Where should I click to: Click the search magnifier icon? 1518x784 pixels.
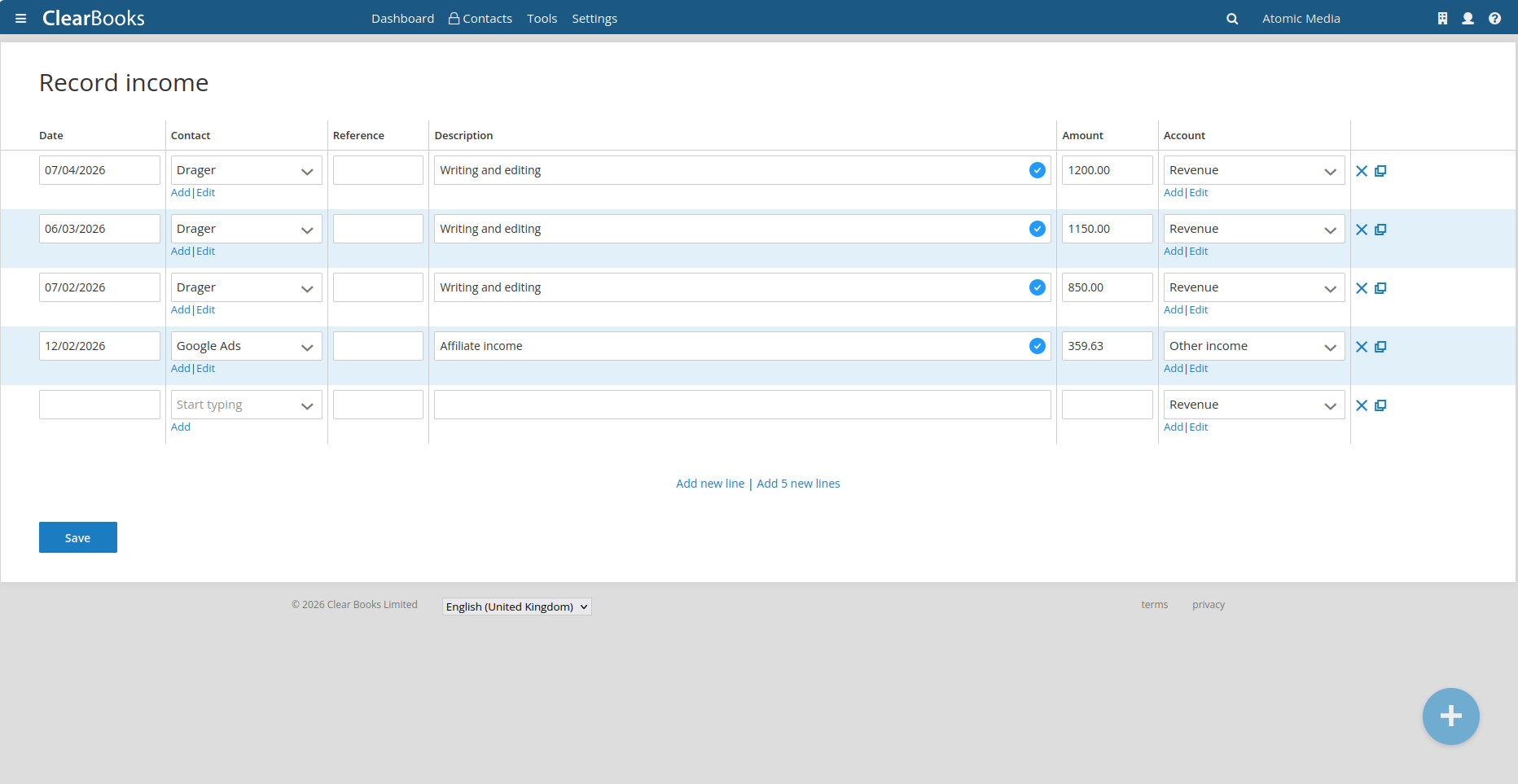click(1232, 19)
